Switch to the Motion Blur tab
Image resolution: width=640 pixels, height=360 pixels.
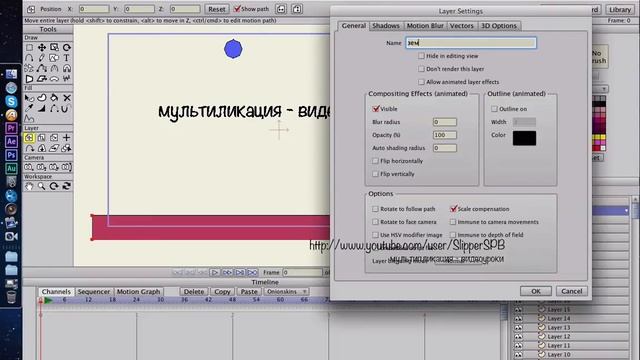pos(425,26)
